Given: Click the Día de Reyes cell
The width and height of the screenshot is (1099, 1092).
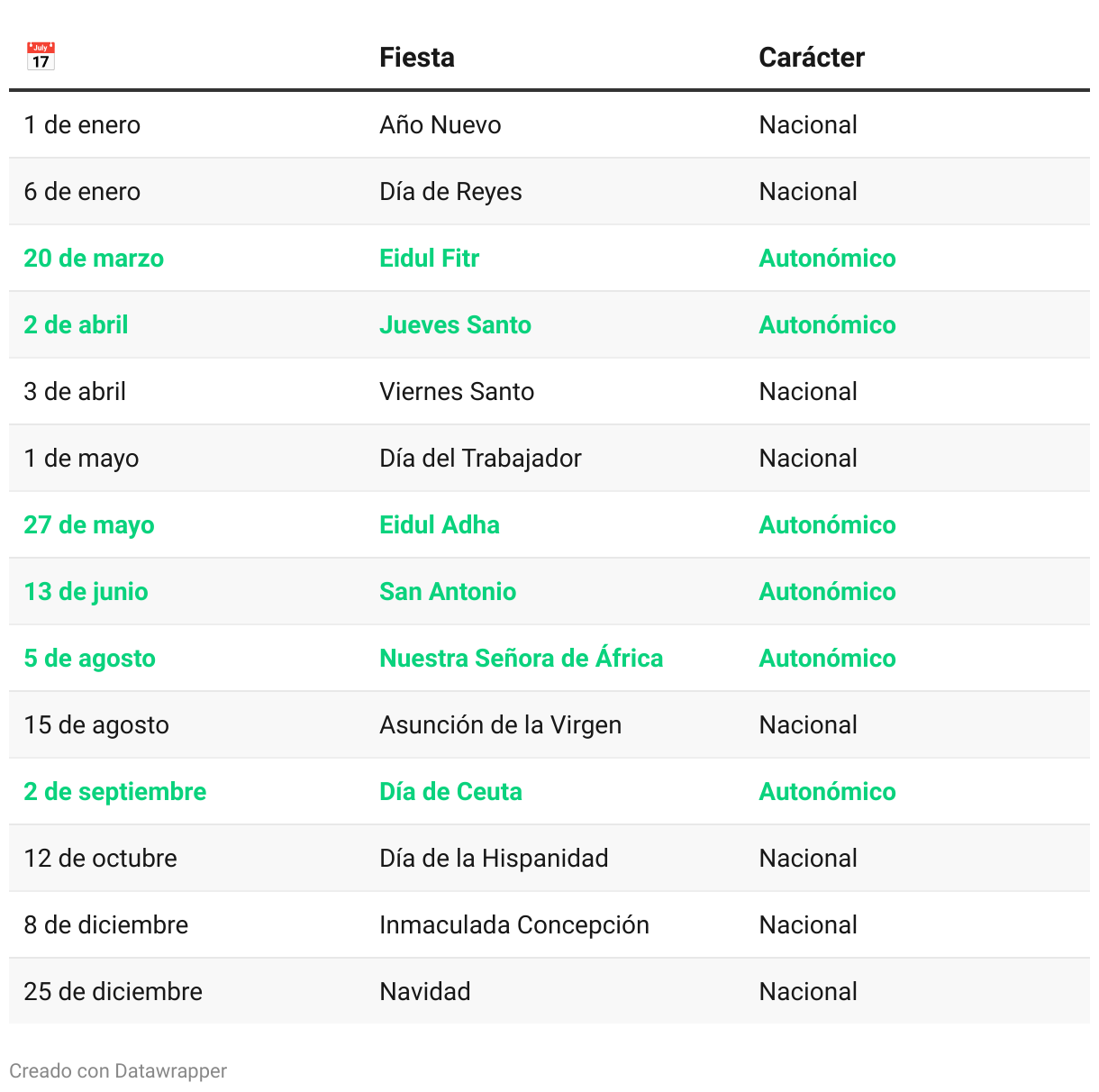Looking at the screenshot, I should pyautogui.click(x=450, y=191).
